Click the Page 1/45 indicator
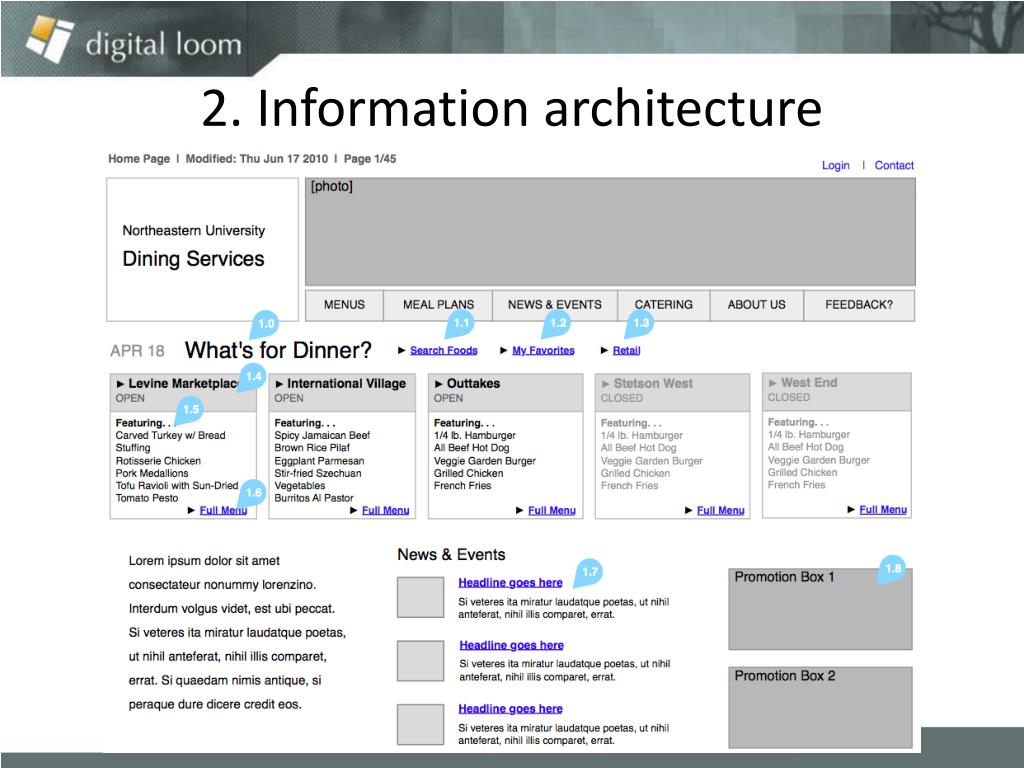Viewport: 1024px width, 768px height. click(370, 159)
